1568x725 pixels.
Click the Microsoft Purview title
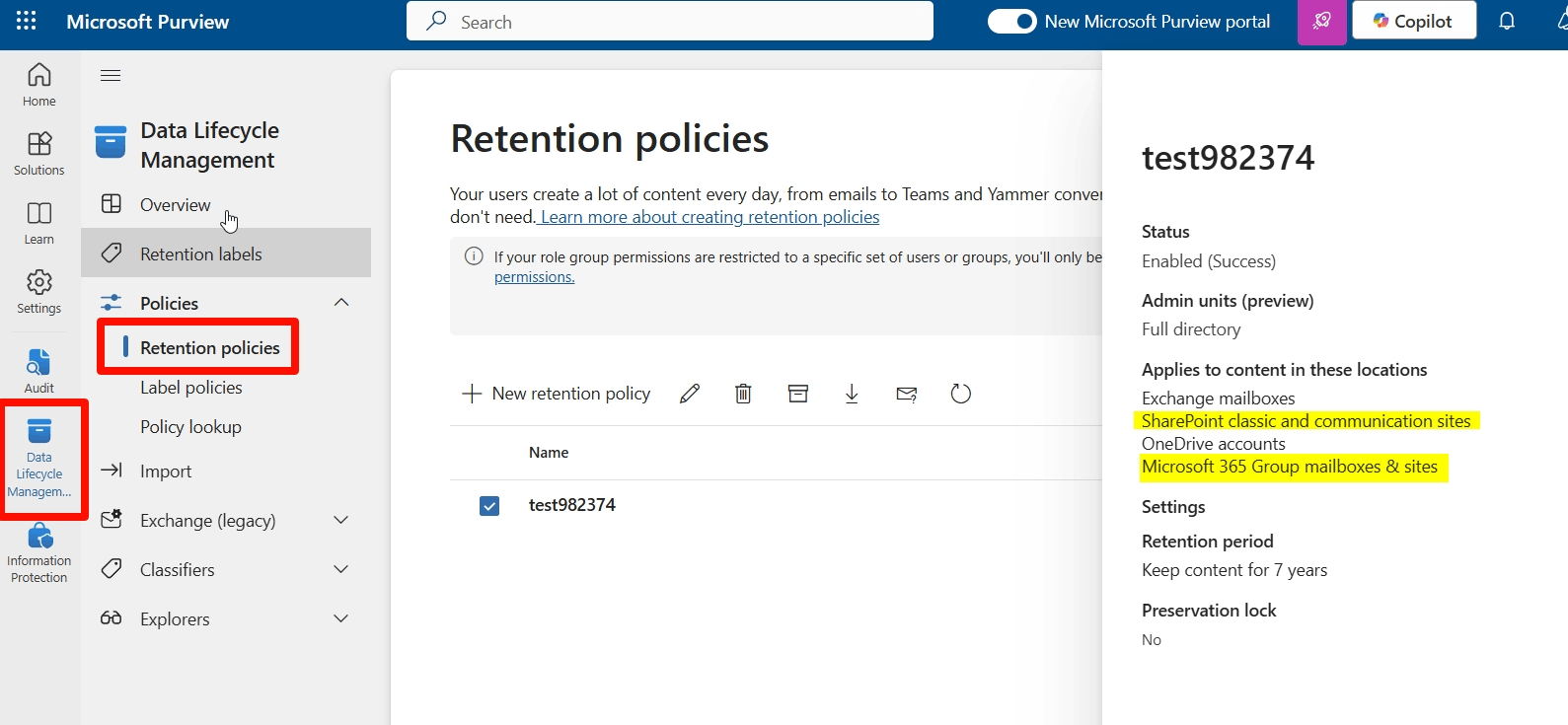(148, 22)
